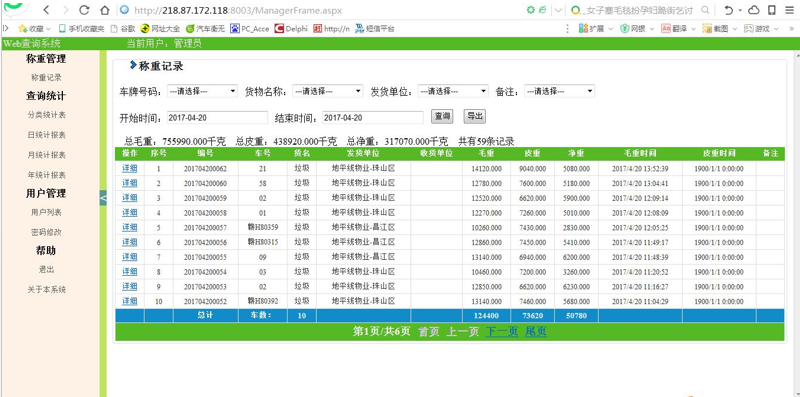Go to 下一页 next page link

(502, 332)
